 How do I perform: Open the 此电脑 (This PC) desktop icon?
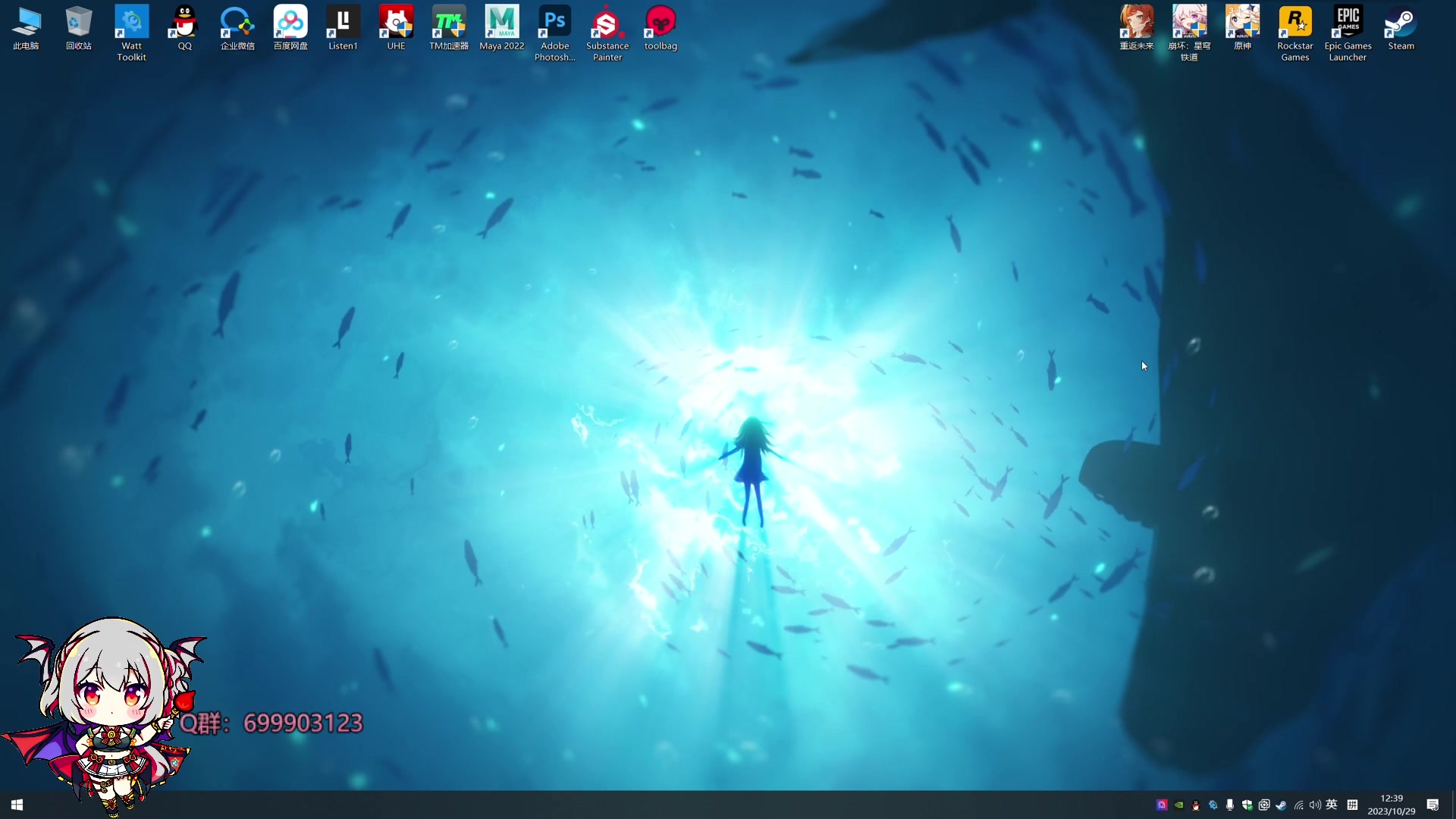[x=26, y=29]
